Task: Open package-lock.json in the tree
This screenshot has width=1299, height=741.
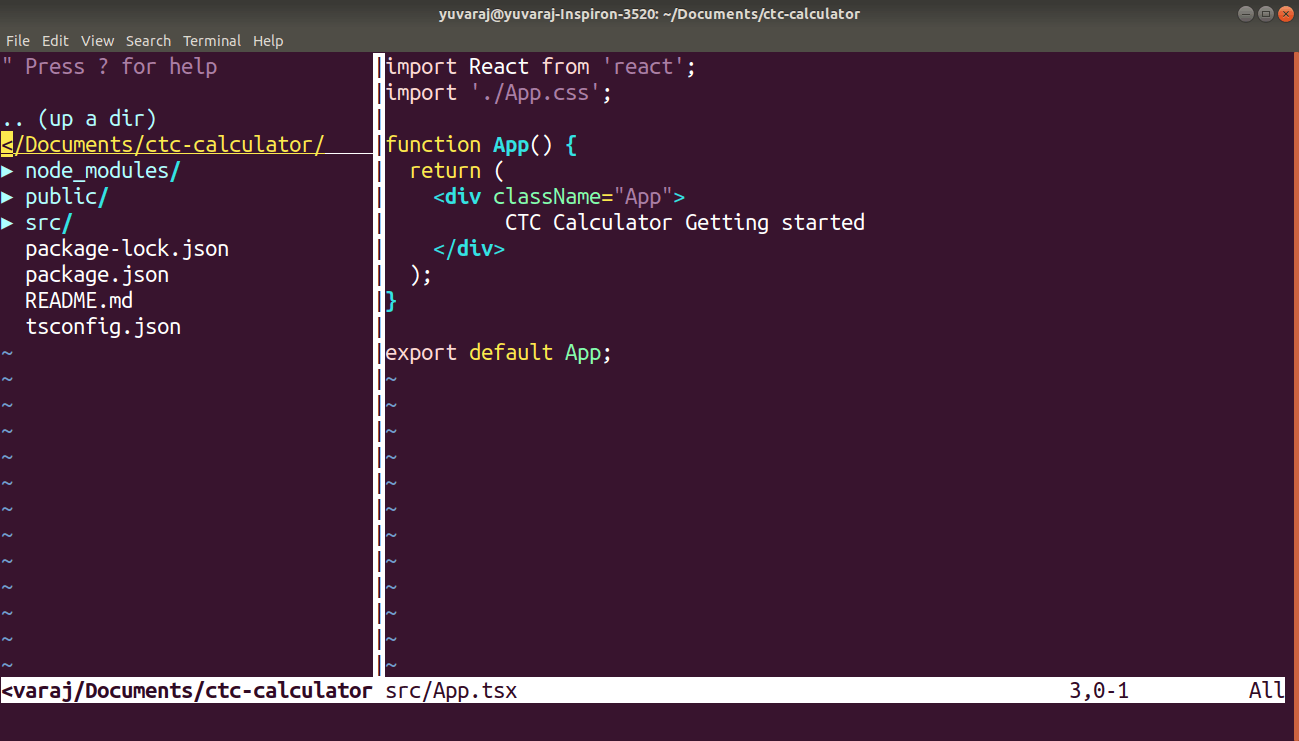Action: click(x=127, y=249)
